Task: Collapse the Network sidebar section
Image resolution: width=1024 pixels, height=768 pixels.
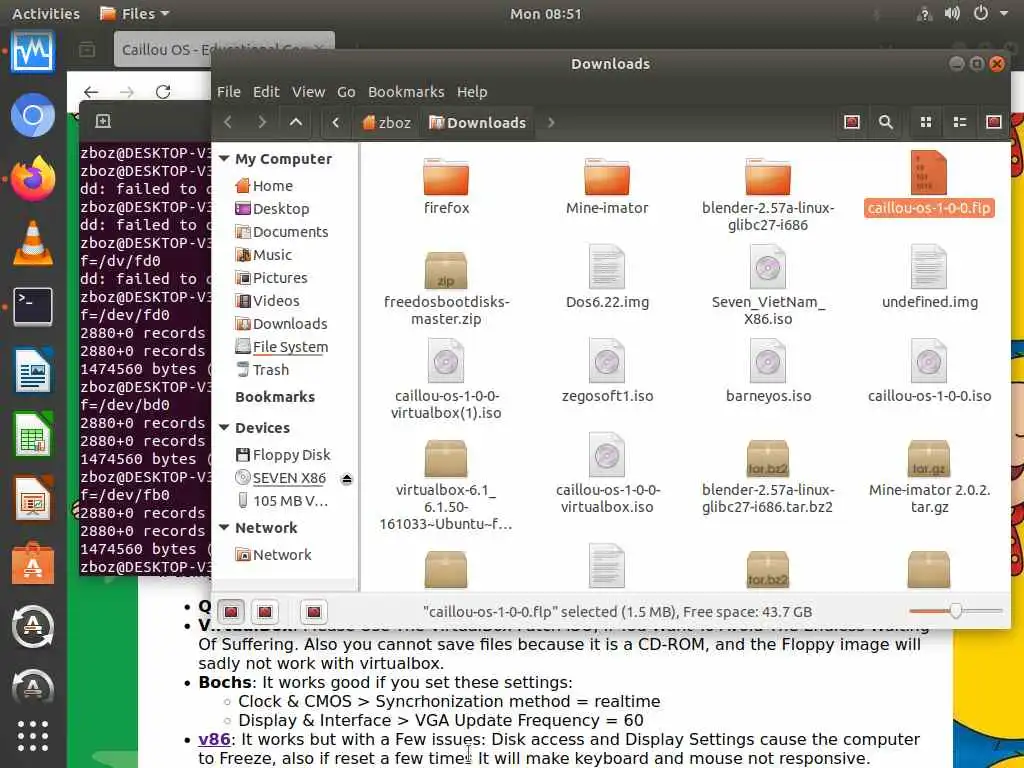Action: pyautogui.click(x=224, y=528)
